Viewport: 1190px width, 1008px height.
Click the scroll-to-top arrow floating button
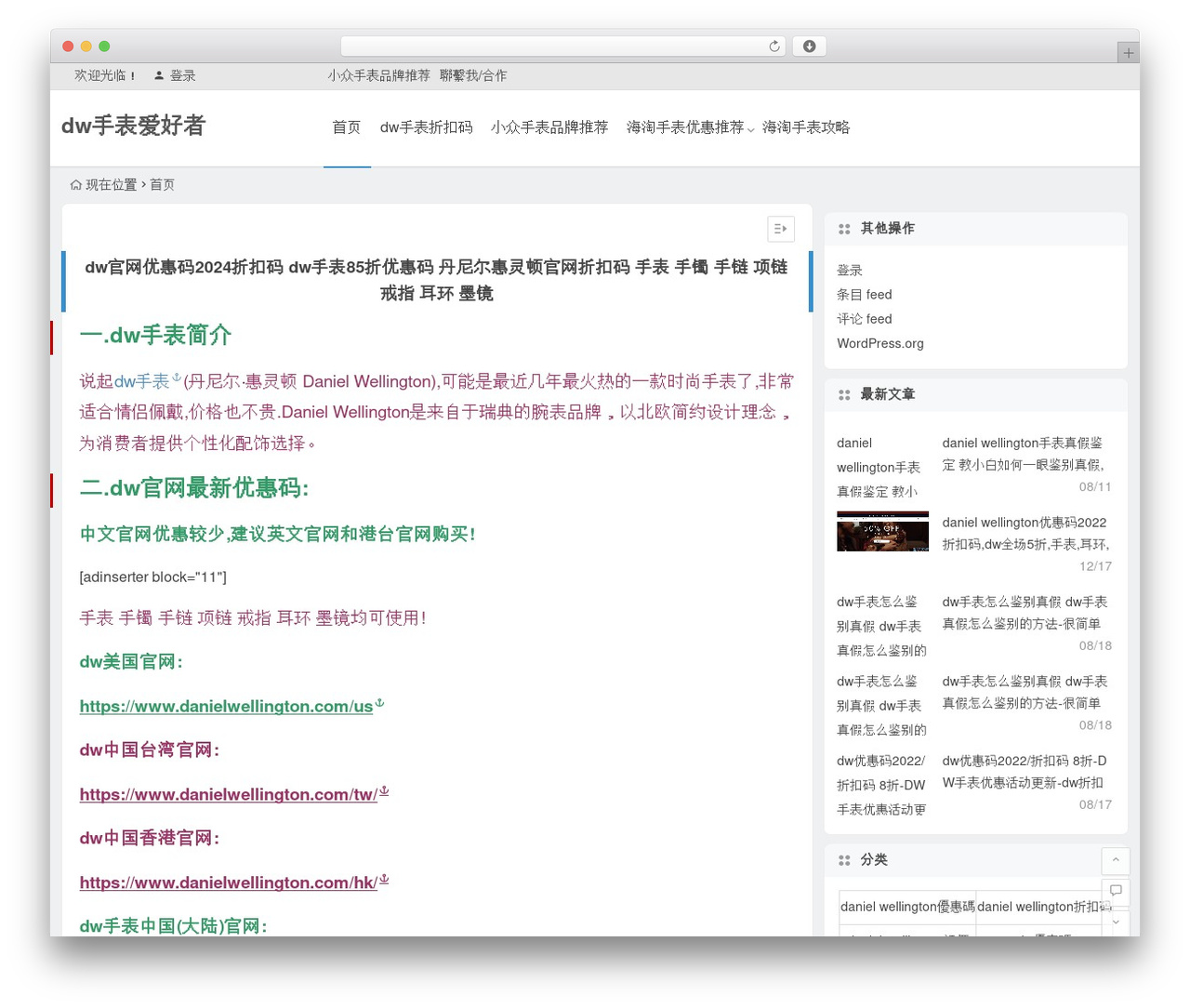click(x=1116, y=860)
